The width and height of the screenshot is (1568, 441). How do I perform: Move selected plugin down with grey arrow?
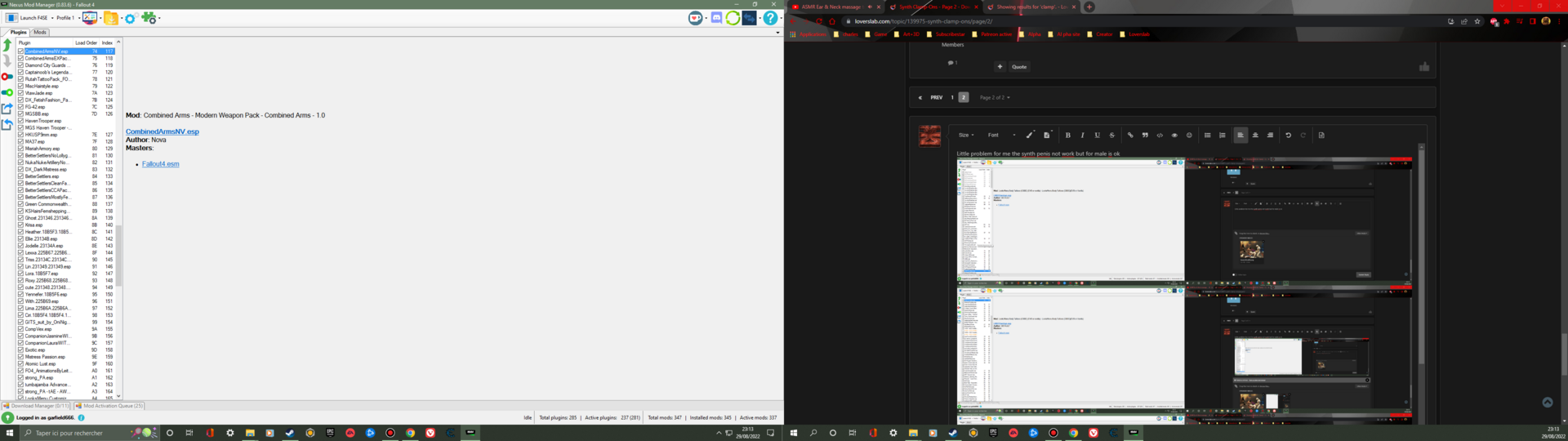point(7,60)
